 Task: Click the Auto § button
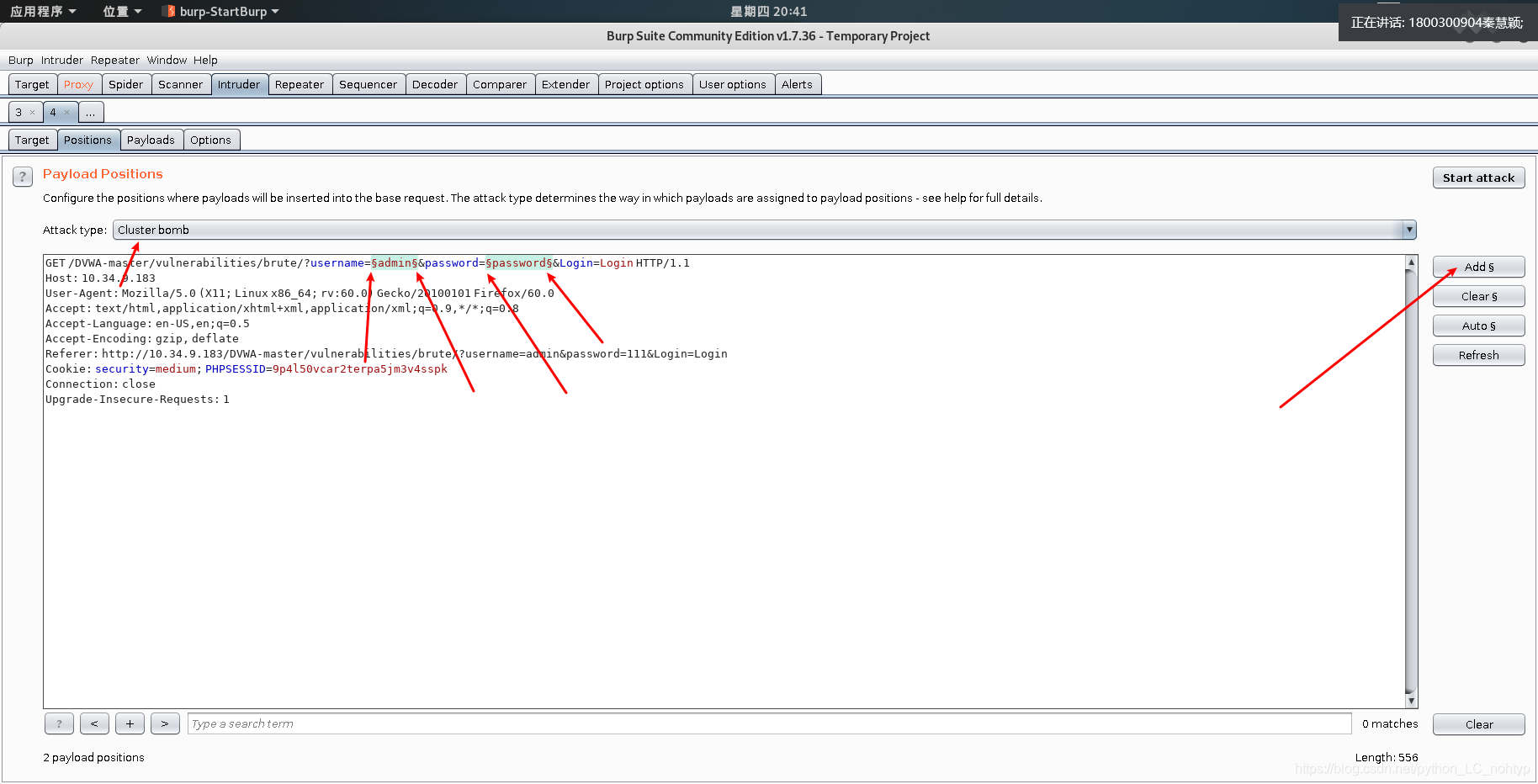click(x=1478, y=326)
